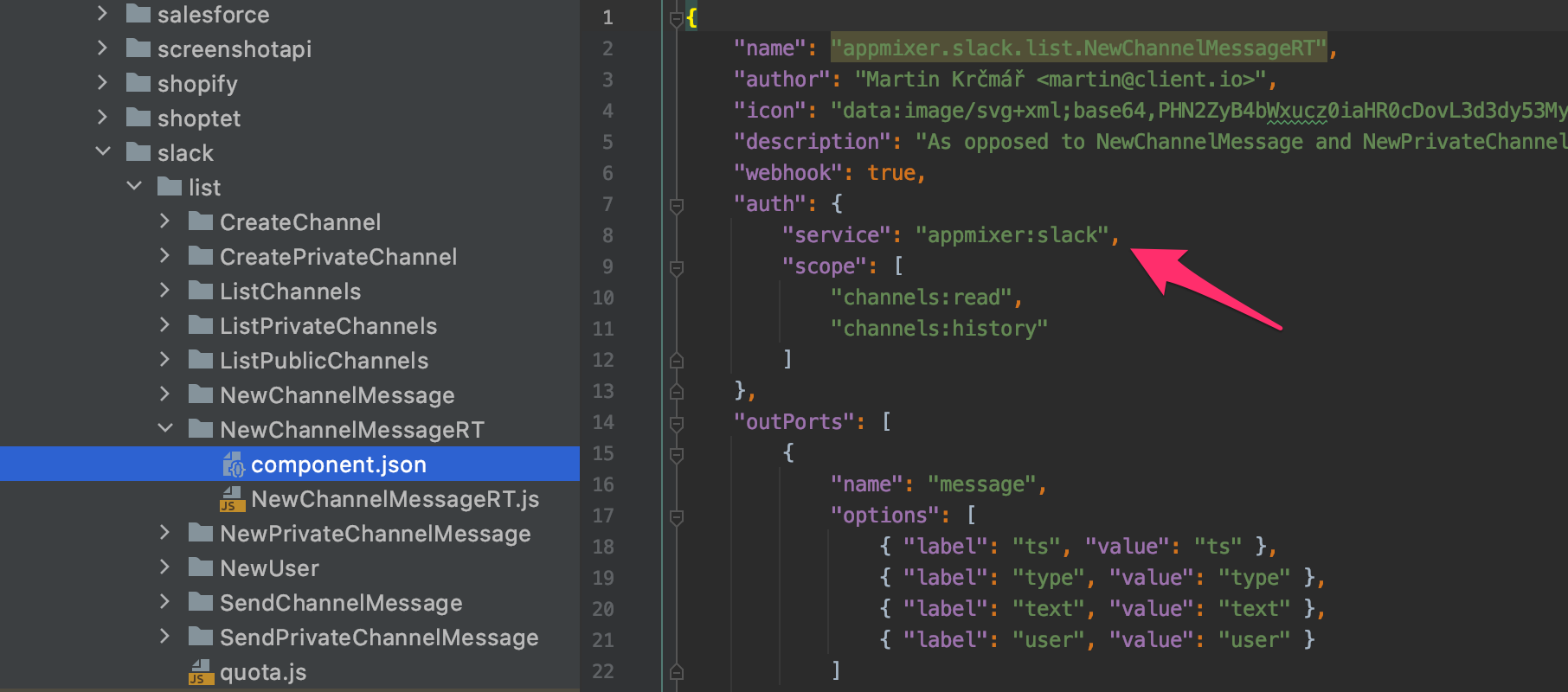Click the "description" key on line 5
Viewport: 1568px width, 692px height.
(x=813, y=141)
